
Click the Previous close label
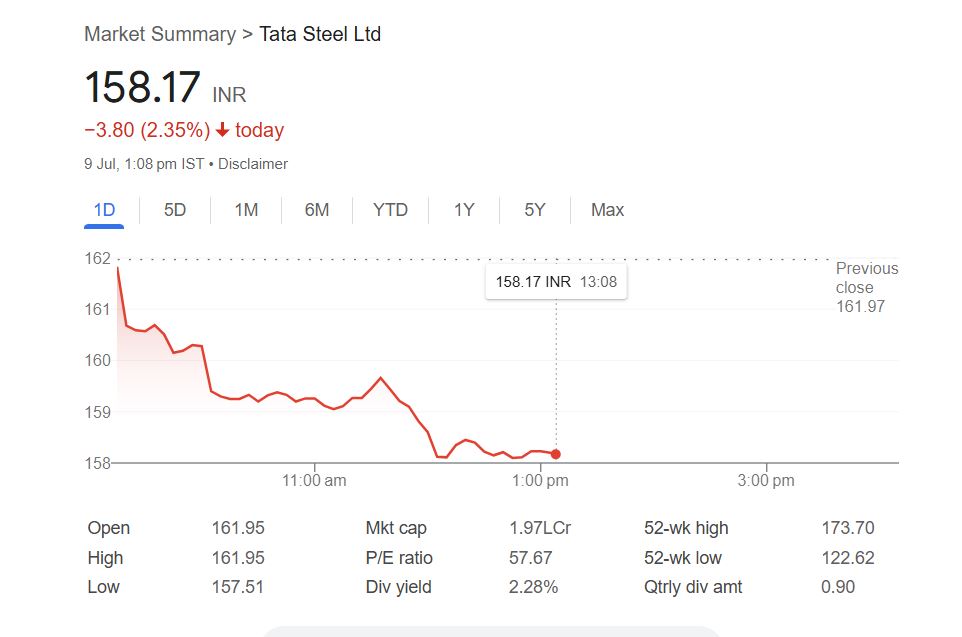tap(867, 278)
